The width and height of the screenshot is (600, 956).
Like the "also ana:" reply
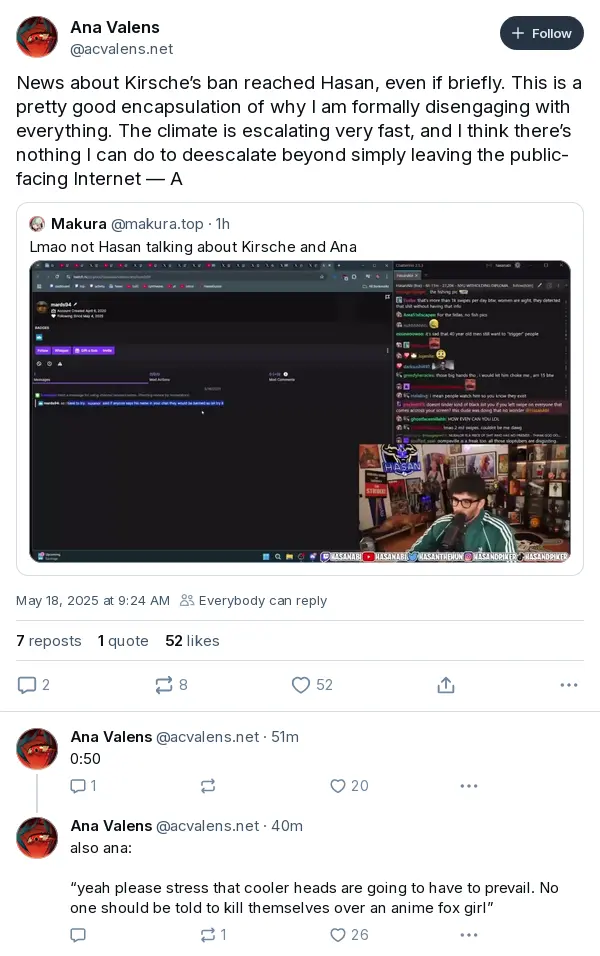(x=338, y=935)
